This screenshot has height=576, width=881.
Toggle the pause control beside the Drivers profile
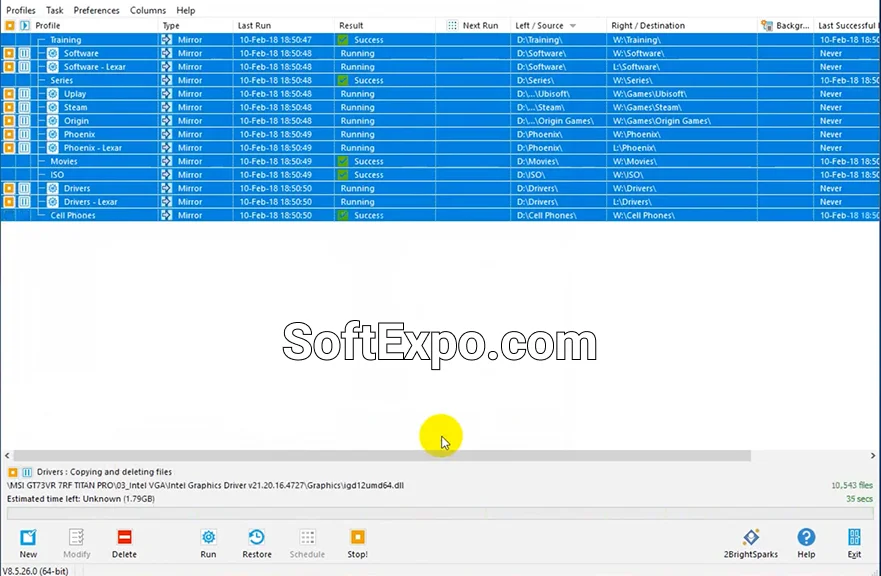tap(23, 188)
